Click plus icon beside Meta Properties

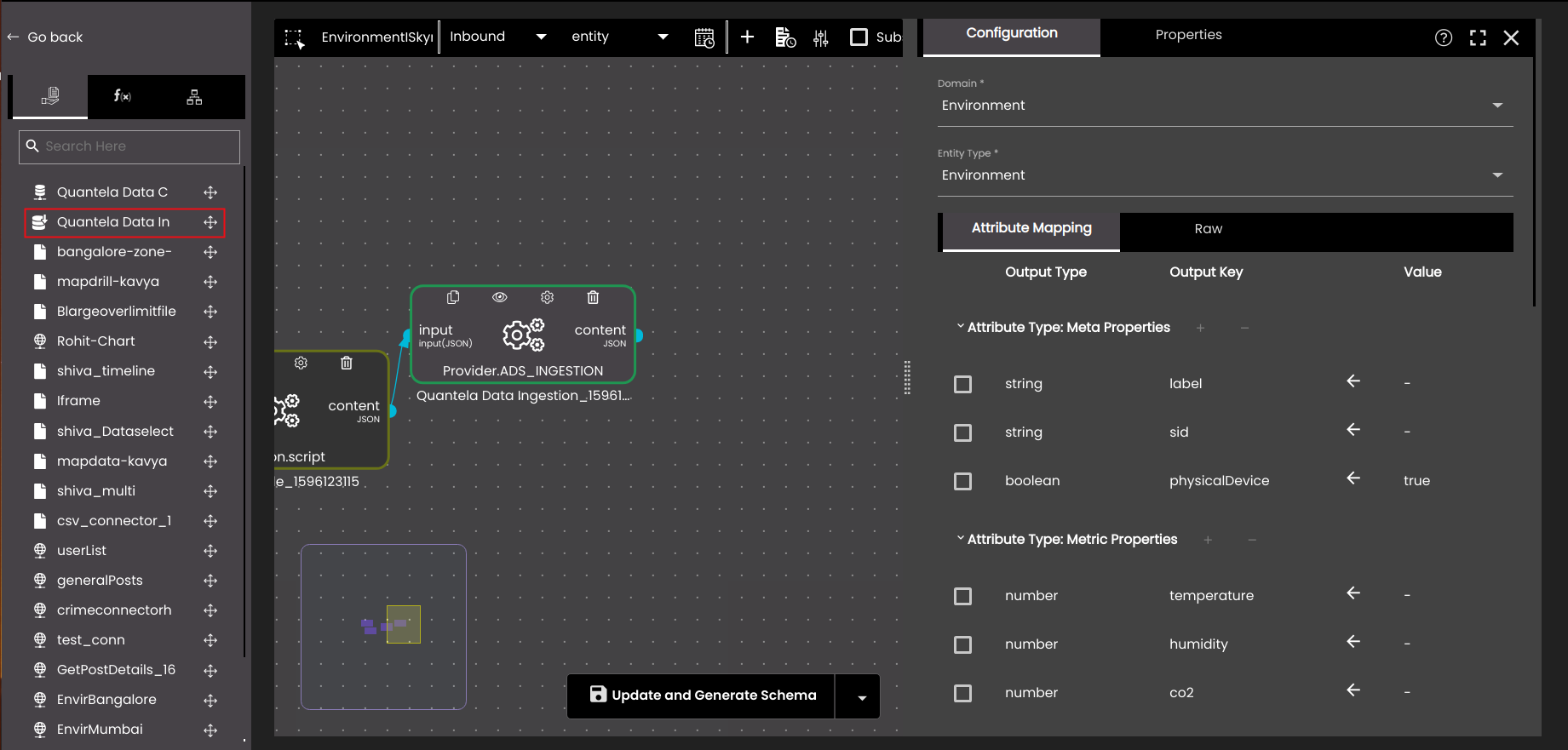pos(1200,328)
